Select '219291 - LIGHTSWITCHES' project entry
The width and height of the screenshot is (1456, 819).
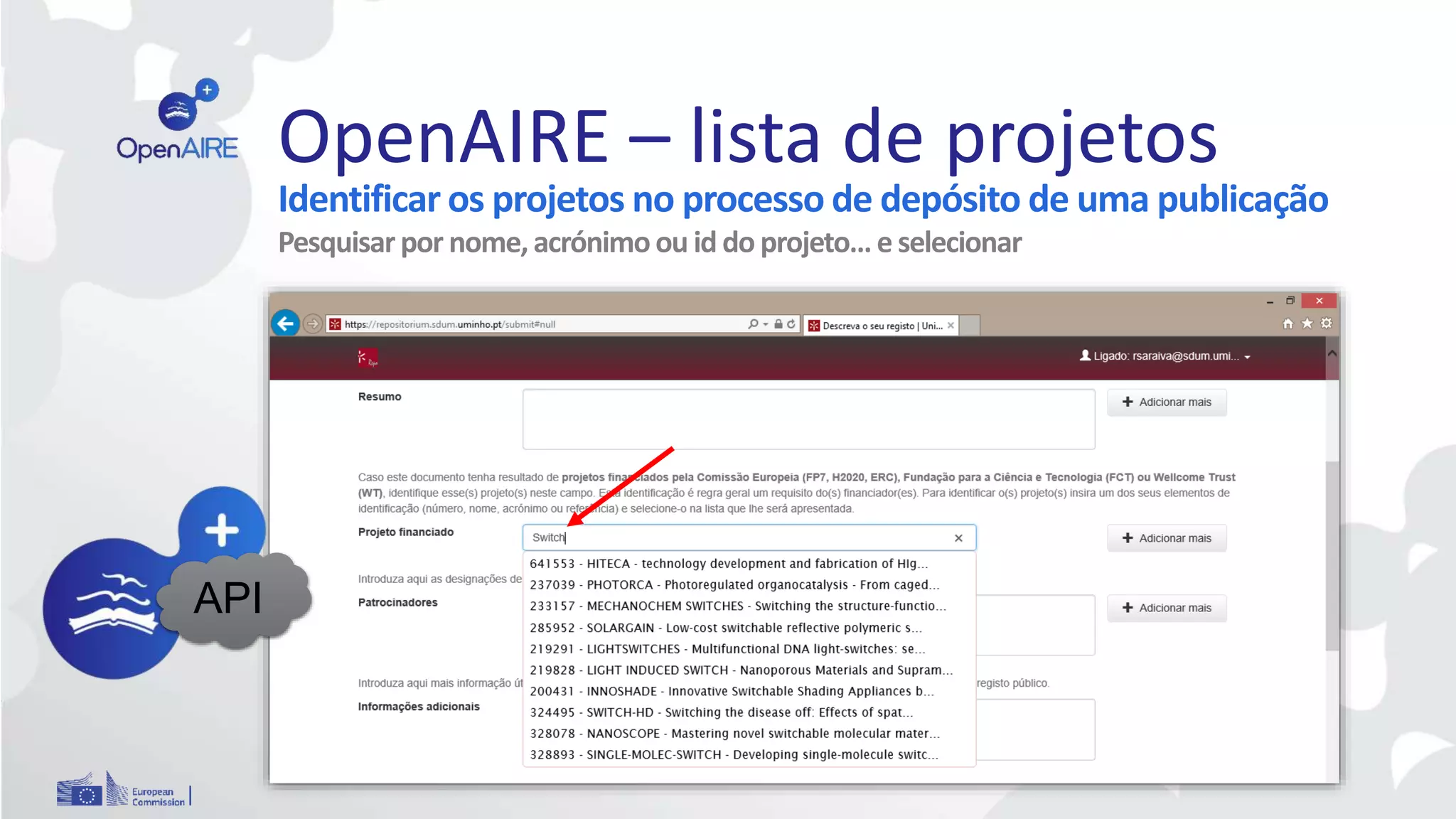[x=749, y=649]
